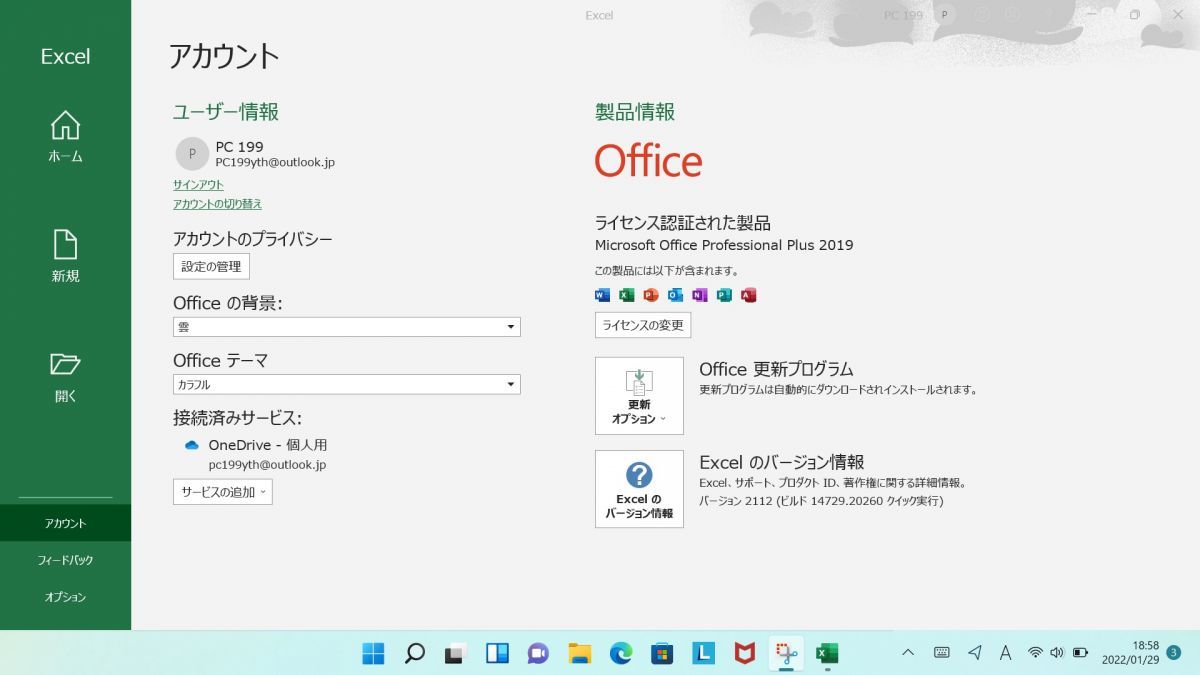Click バージョン 2112 build text
This screenshot has height=675, width=1200.
tap(821, 501)
